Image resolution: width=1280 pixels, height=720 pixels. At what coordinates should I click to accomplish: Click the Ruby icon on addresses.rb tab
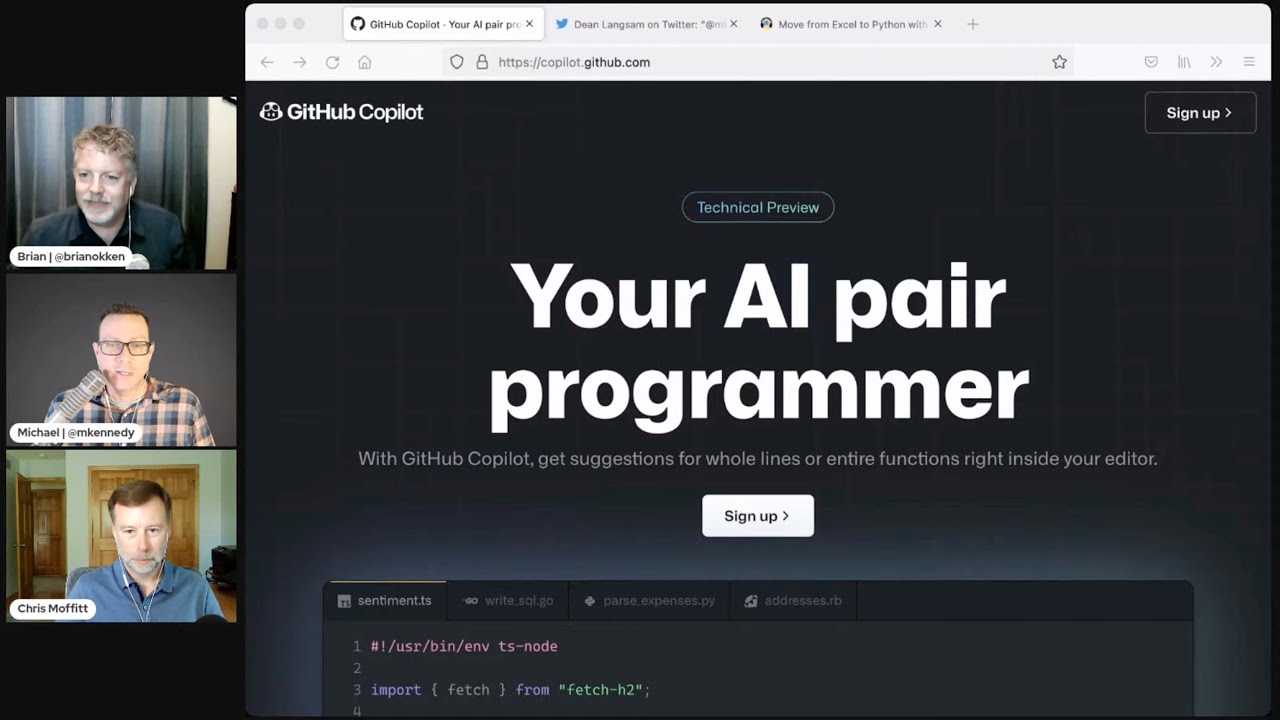(751, 601)
